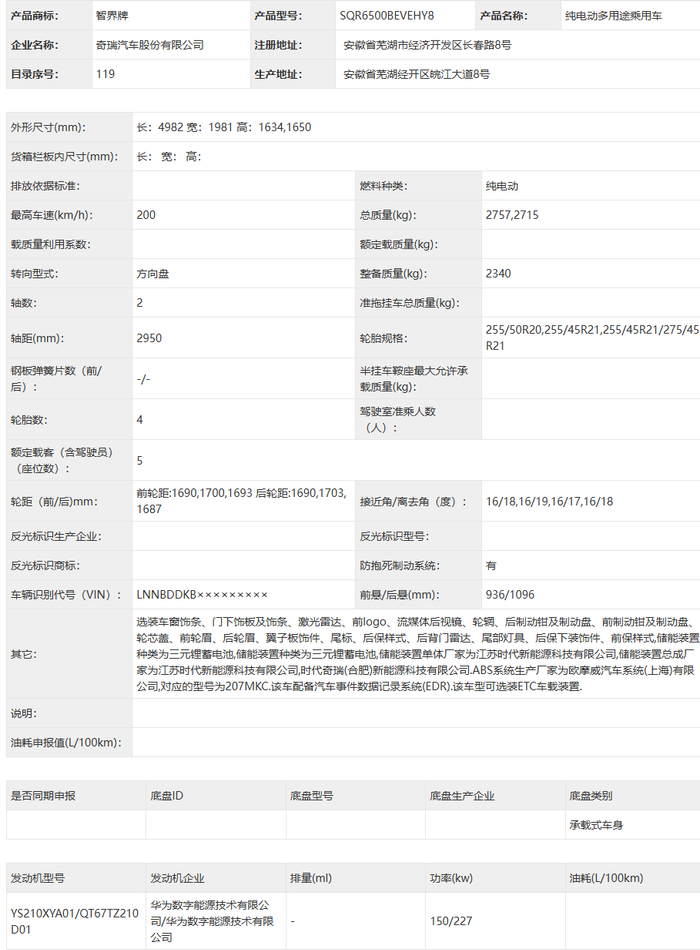
Task: Click total mass value 2757,2715
Action: point(512,215)
